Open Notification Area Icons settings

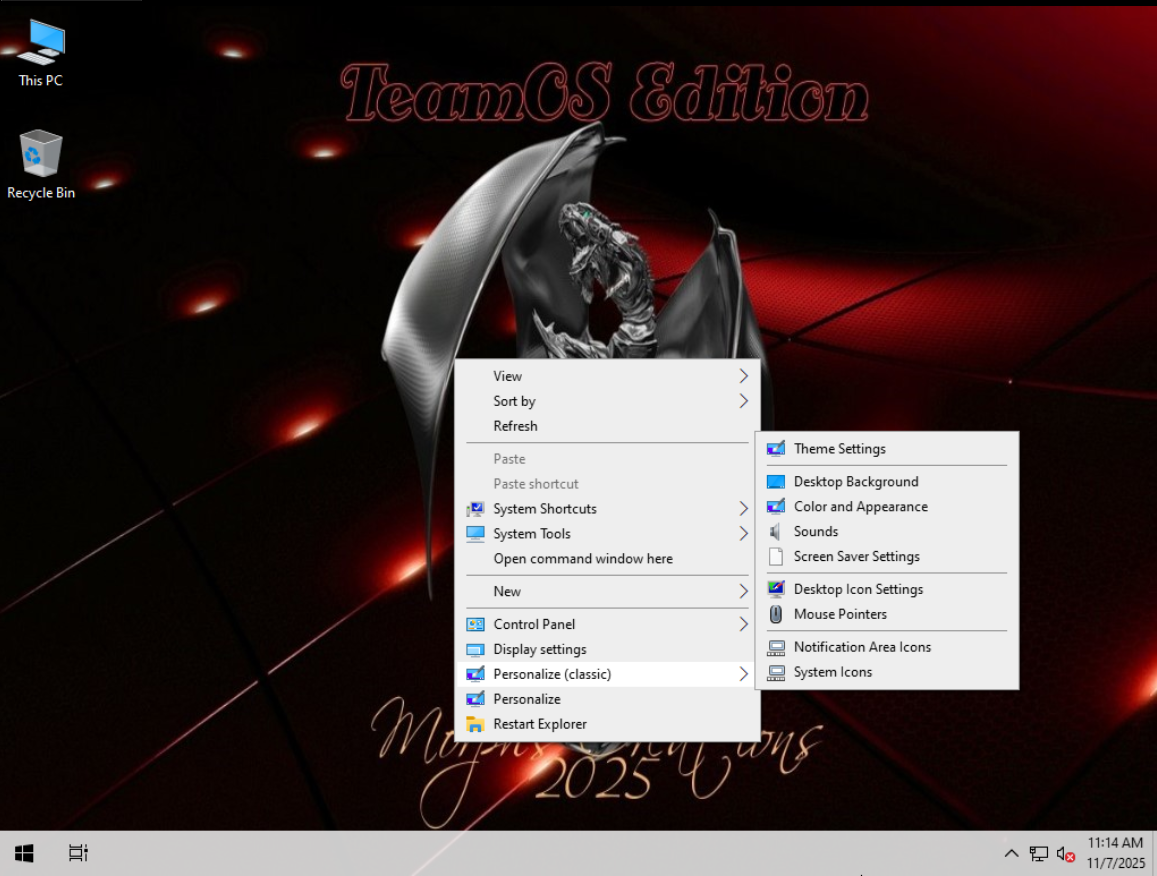tap(862, 647)
